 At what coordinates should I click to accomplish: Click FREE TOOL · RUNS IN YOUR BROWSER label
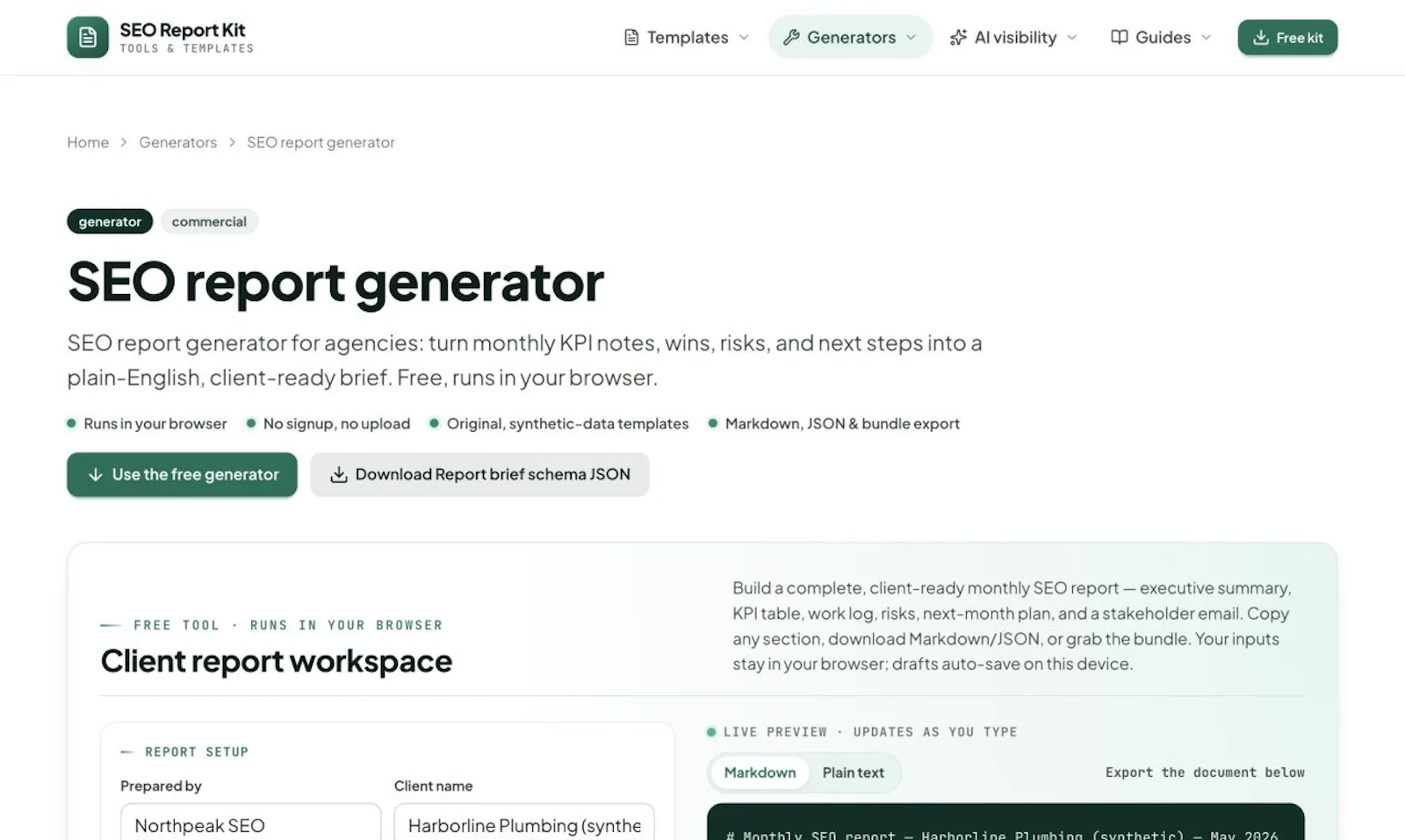pos(288,625)
